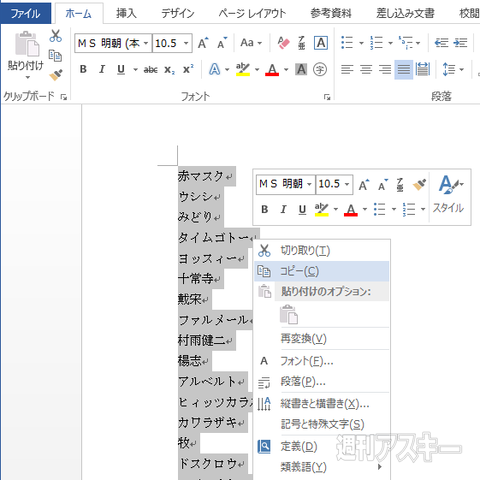Viewport: 480px width, 480px height.
Task: Click the 貼り付け paste icon in the ribbon
Action: pos(27,44)
